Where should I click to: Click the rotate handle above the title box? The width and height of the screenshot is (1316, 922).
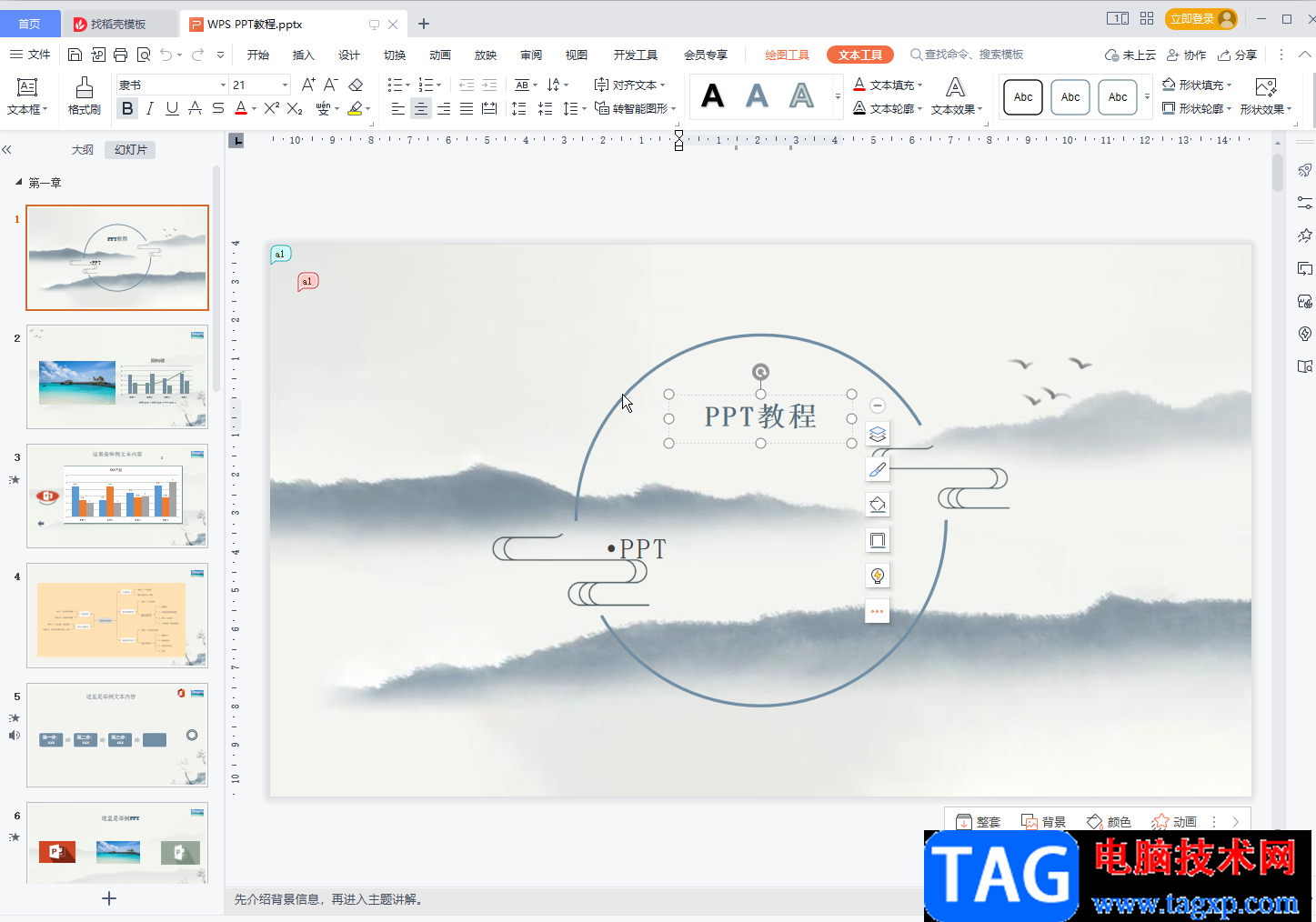pyautogui.click(x=760, y=371)
